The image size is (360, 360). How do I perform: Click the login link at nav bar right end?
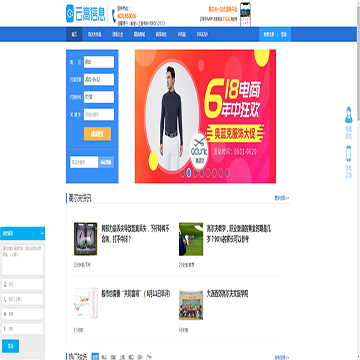[x=284, y=34]
